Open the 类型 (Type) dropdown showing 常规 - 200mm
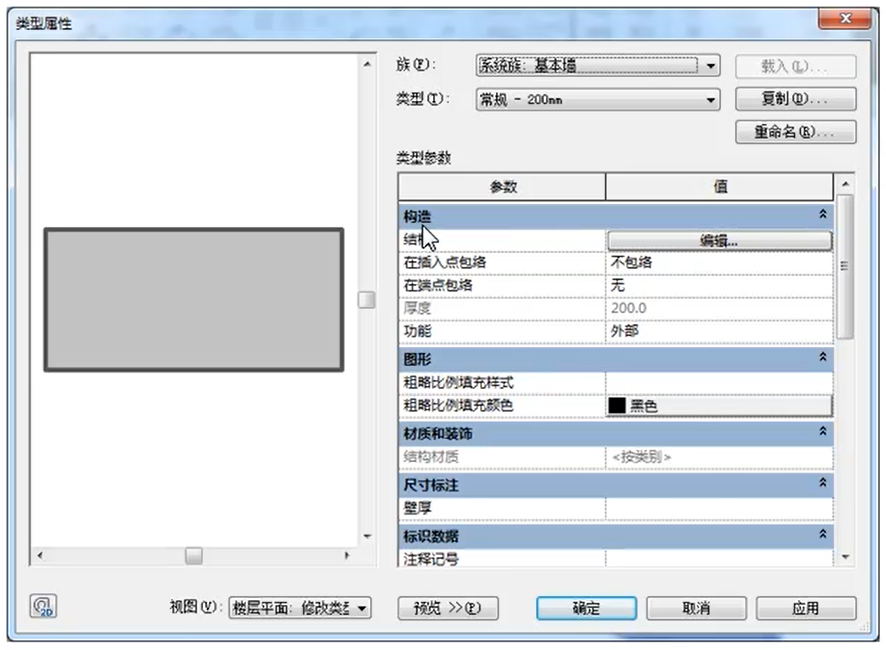886x650 pixels. (x=710, y=99)
